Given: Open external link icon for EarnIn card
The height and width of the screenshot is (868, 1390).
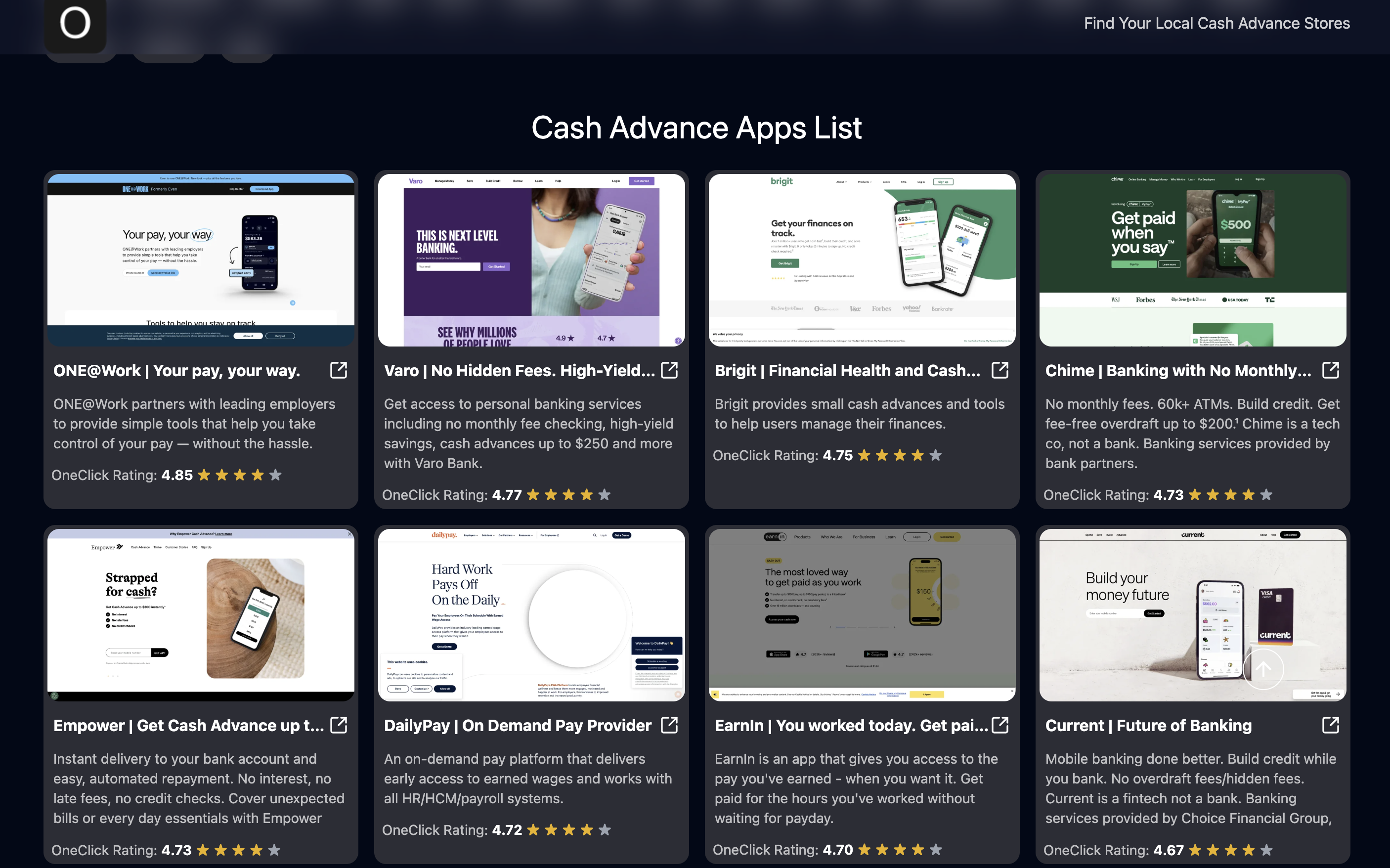Looking at the screenshot, I should pyautogui.click(x=1000, y=725).
